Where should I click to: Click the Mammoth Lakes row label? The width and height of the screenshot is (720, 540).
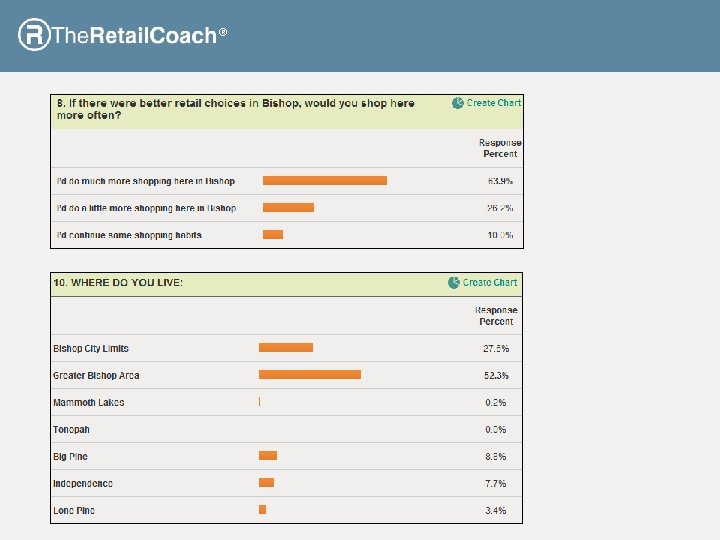[x=89, y=403]
